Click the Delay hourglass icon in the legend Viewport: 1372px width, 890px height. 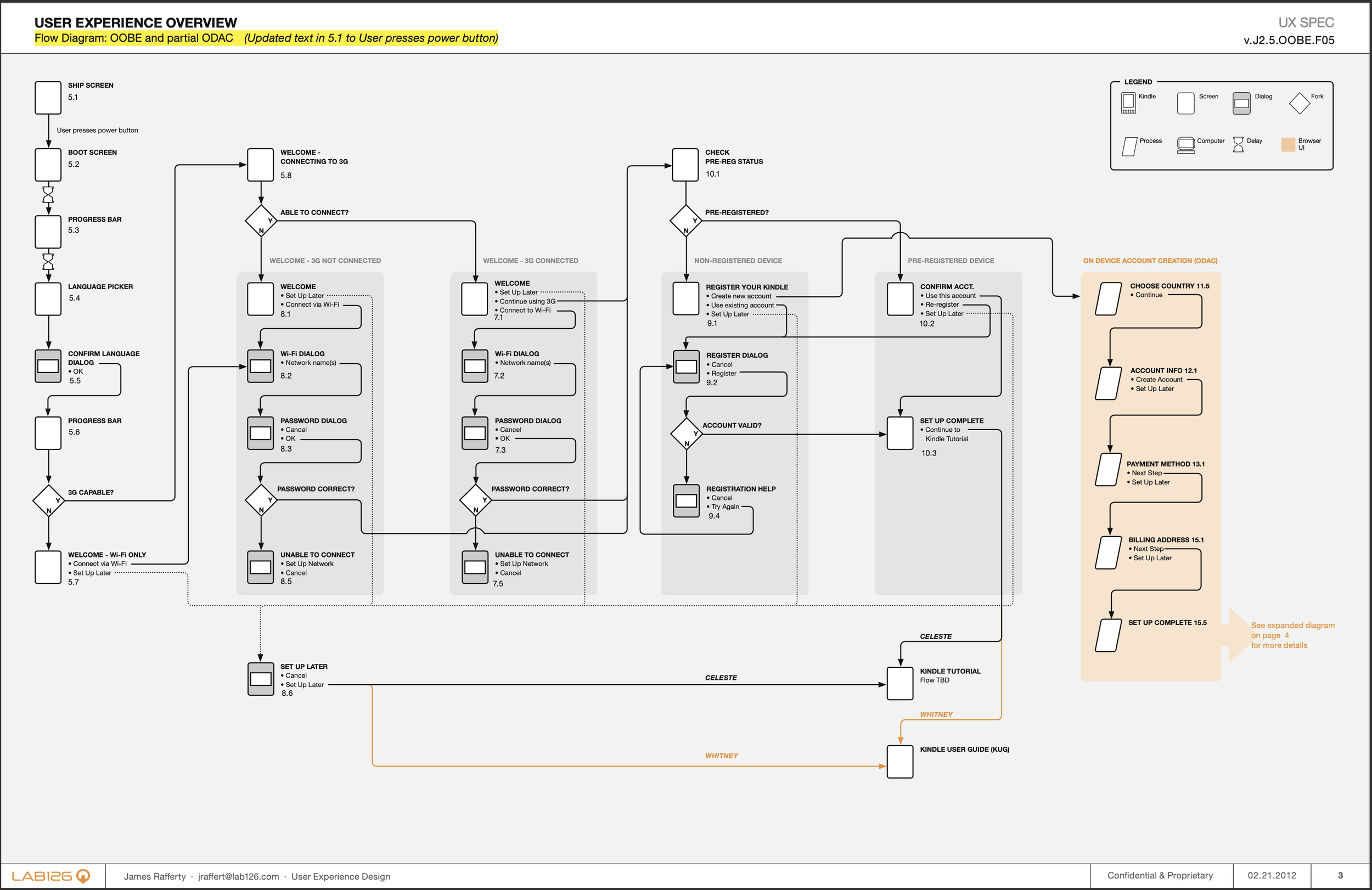(x=1238, y=145)
